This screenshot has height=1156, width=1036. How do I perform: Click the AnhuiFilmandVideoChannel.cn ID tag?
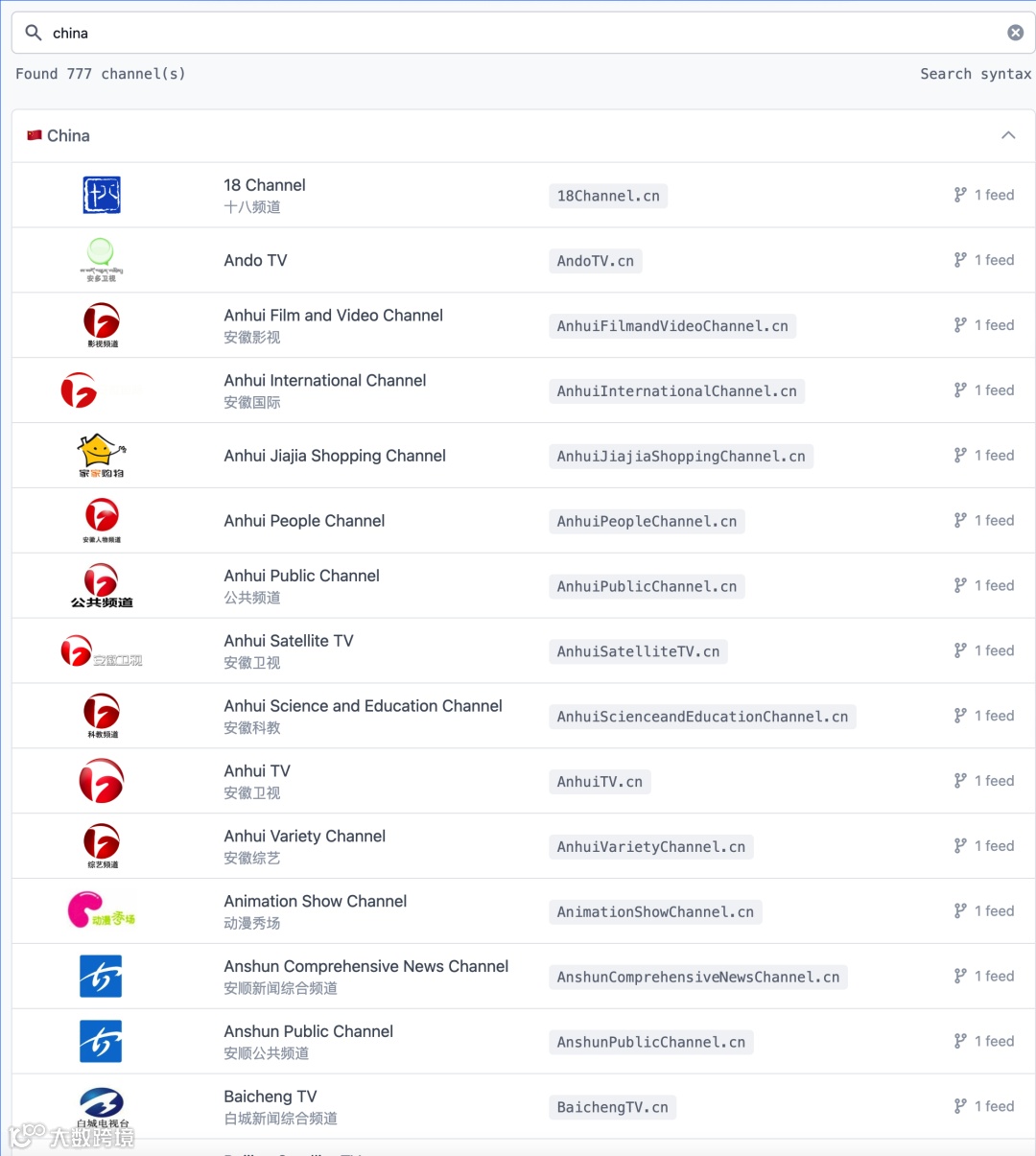tap(672, 326)
